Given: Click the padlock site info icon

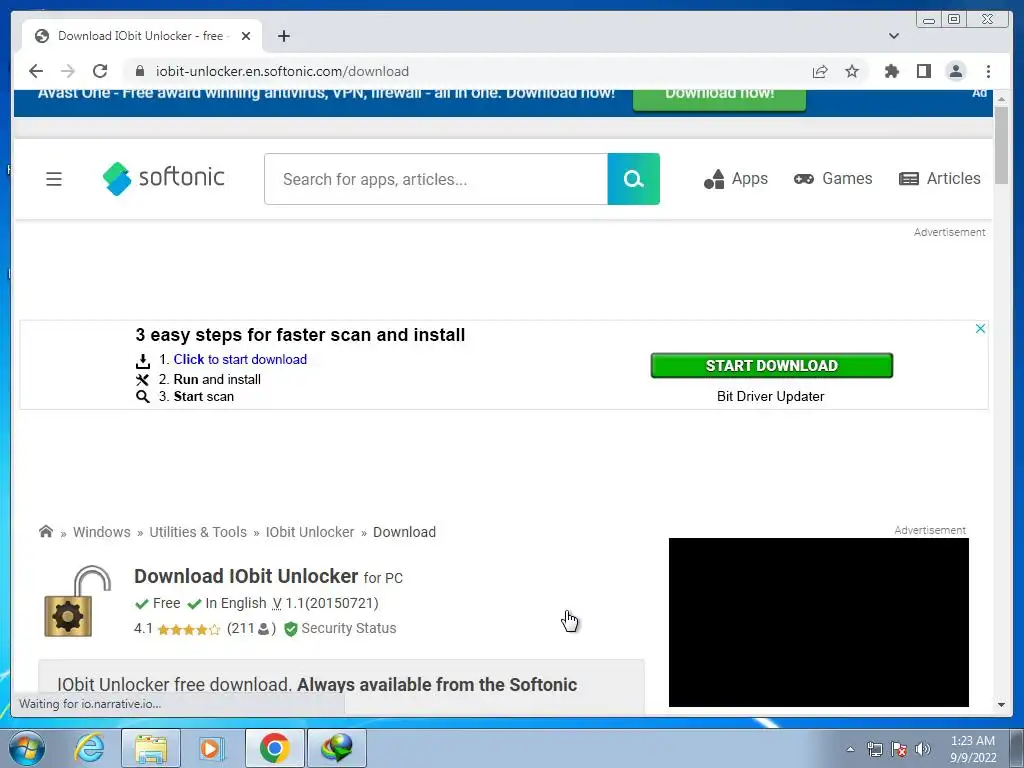Looking at the screenshot, I should tap(139, 71).
